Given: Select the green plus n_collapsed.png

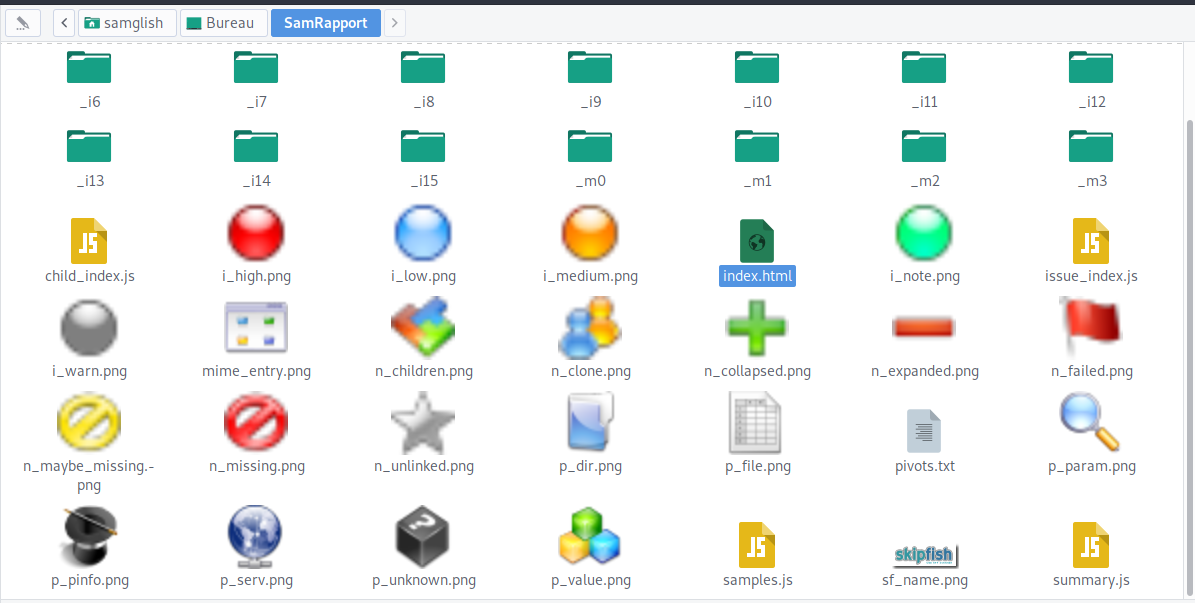Looking at the screenshot, I should pyautogui.click(x=757, y=329).
